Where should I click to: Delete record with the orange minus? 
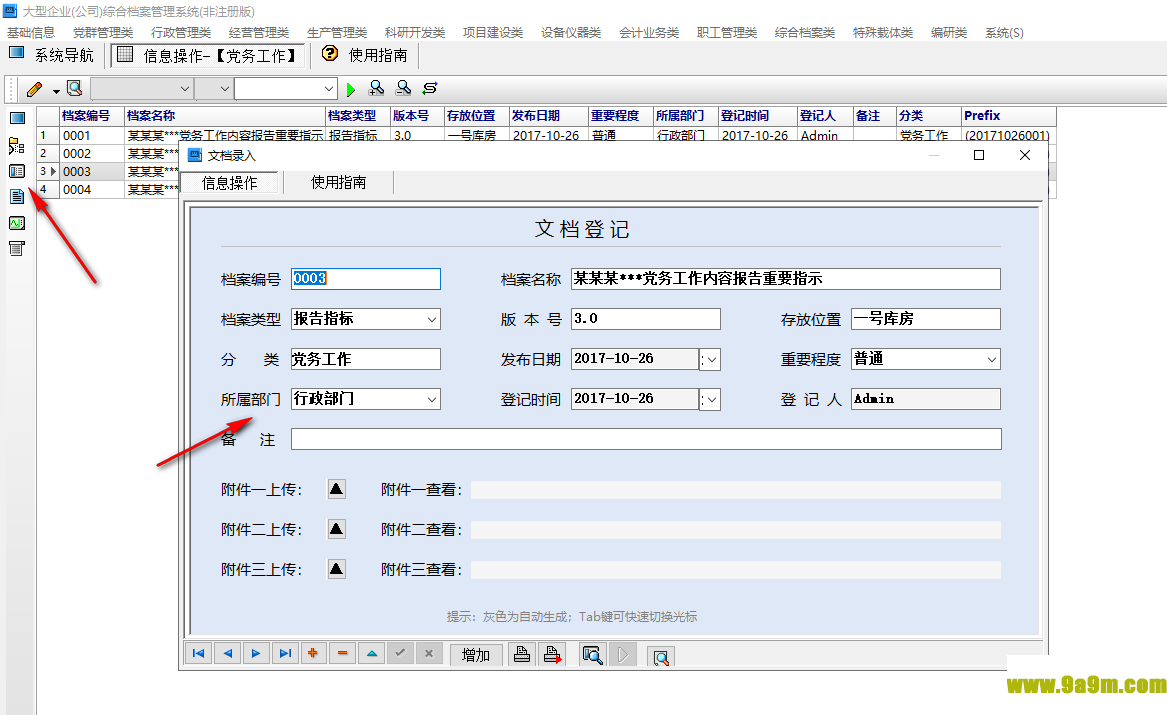[342, 653]
